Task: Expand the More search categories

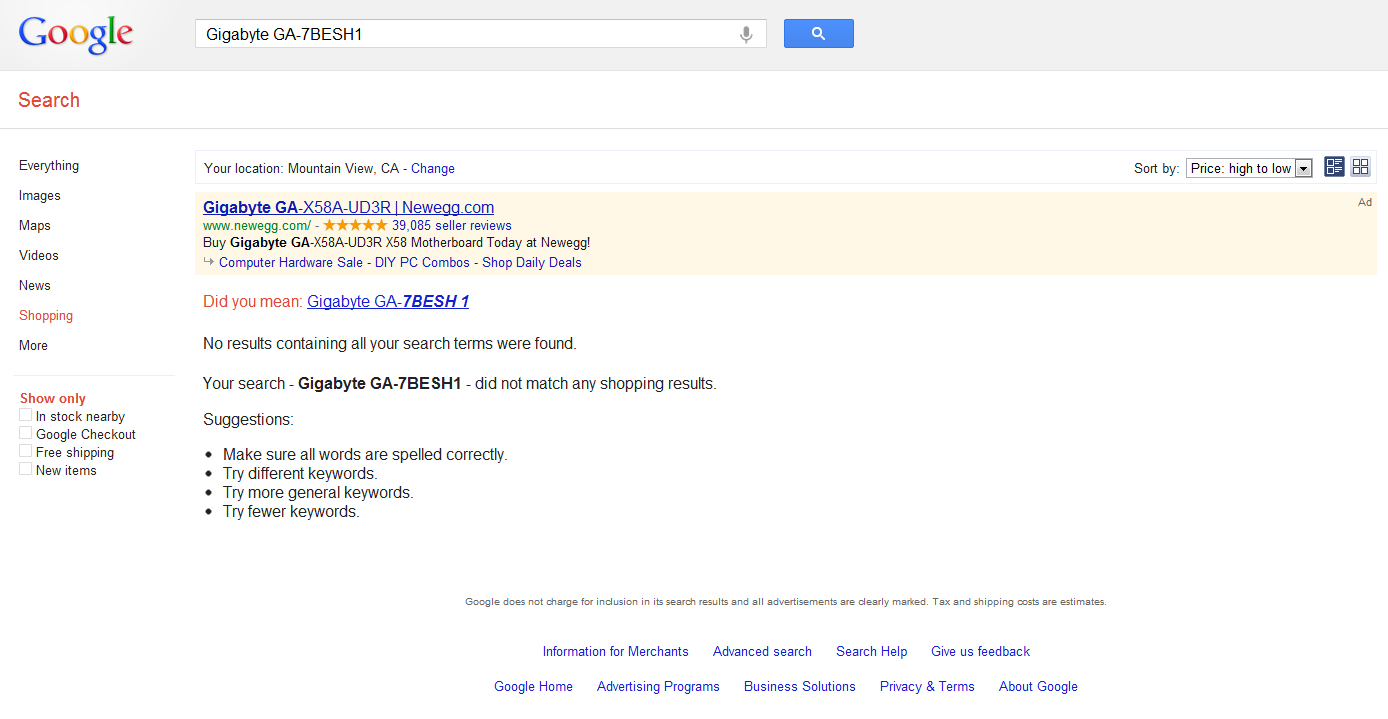Action: click(x=33, y=345)
